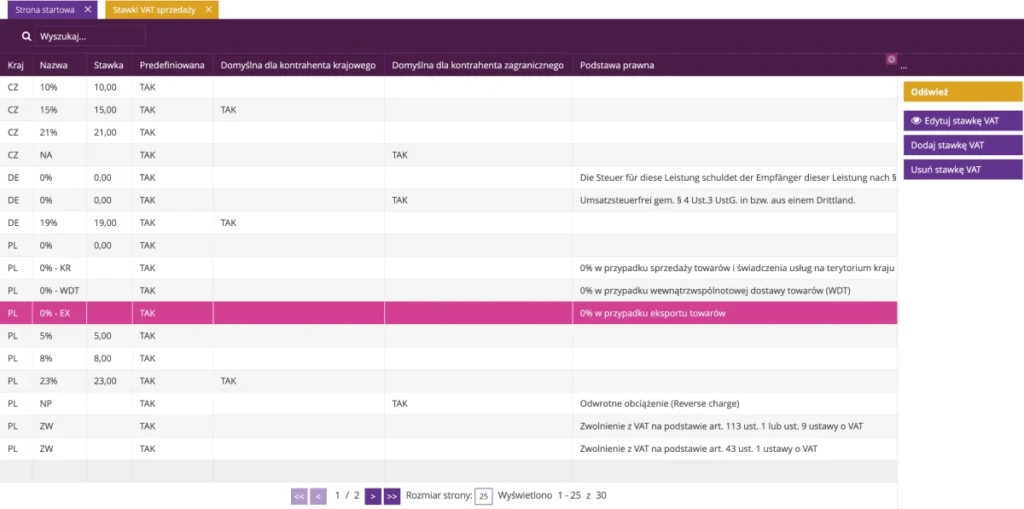Click the ellipsis next to column settings

click(904, 67)
